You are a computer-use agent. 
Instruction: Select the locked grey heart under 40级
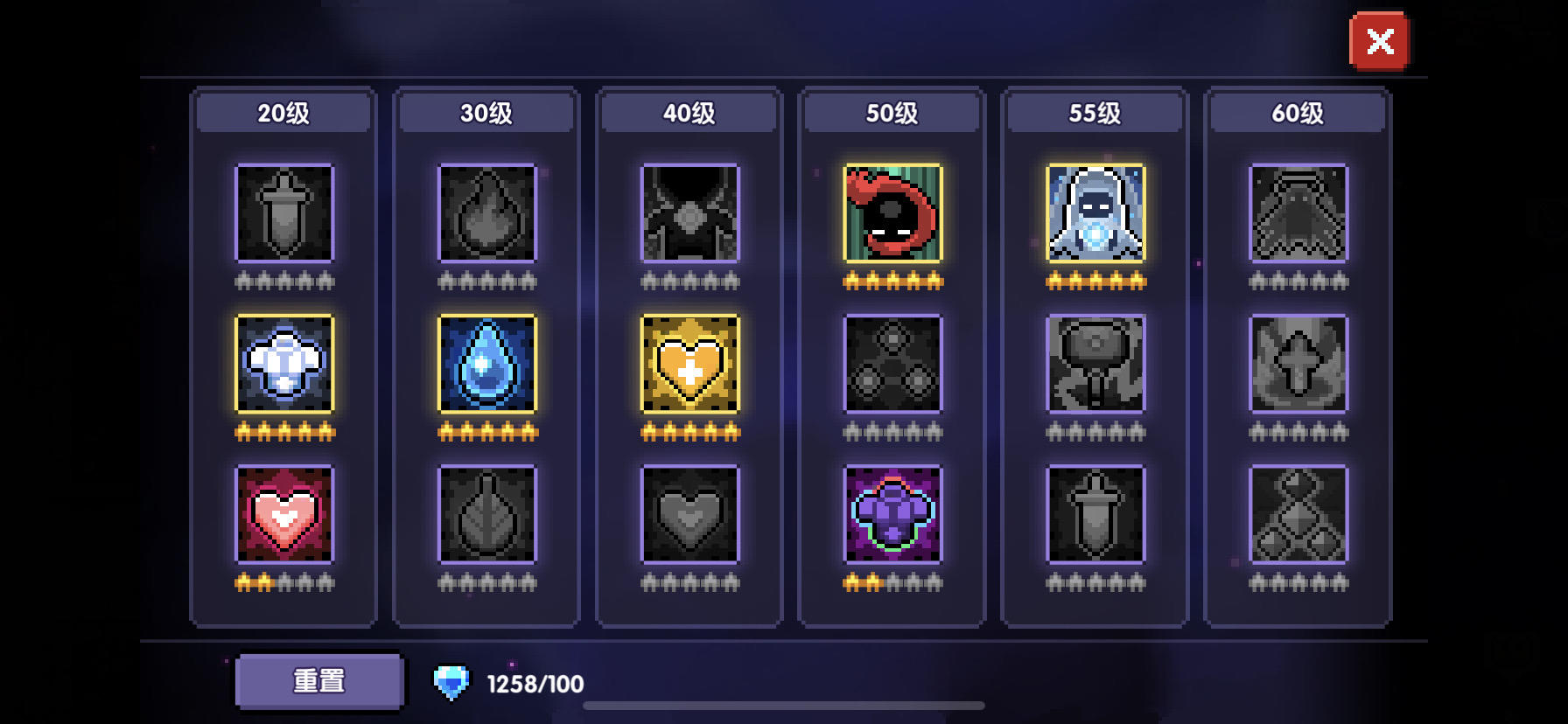tap(690, 514)
